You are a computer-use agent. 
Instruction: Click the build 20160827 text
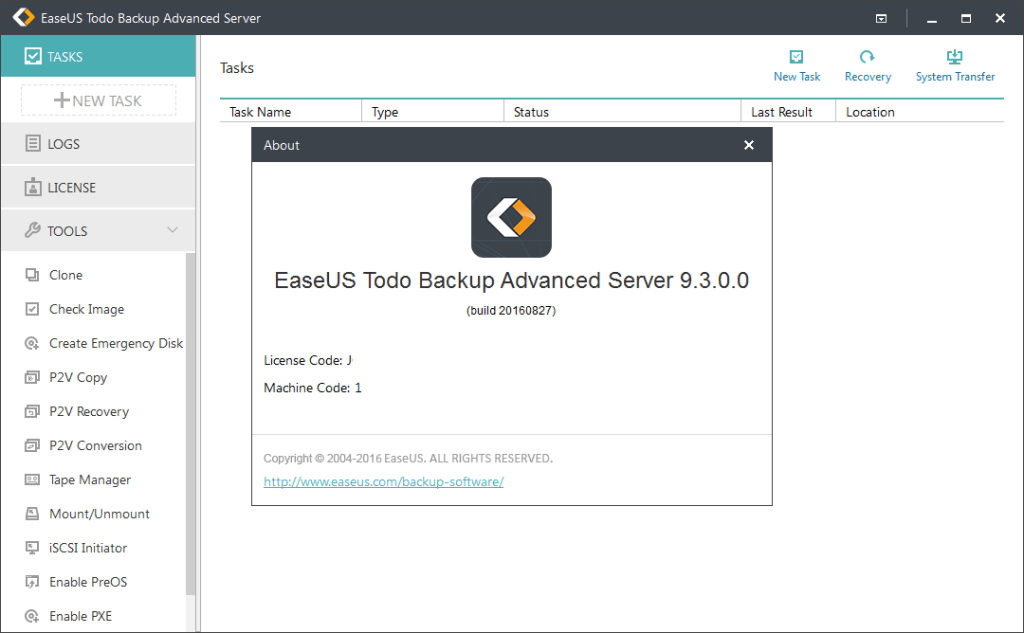[511, 310]
